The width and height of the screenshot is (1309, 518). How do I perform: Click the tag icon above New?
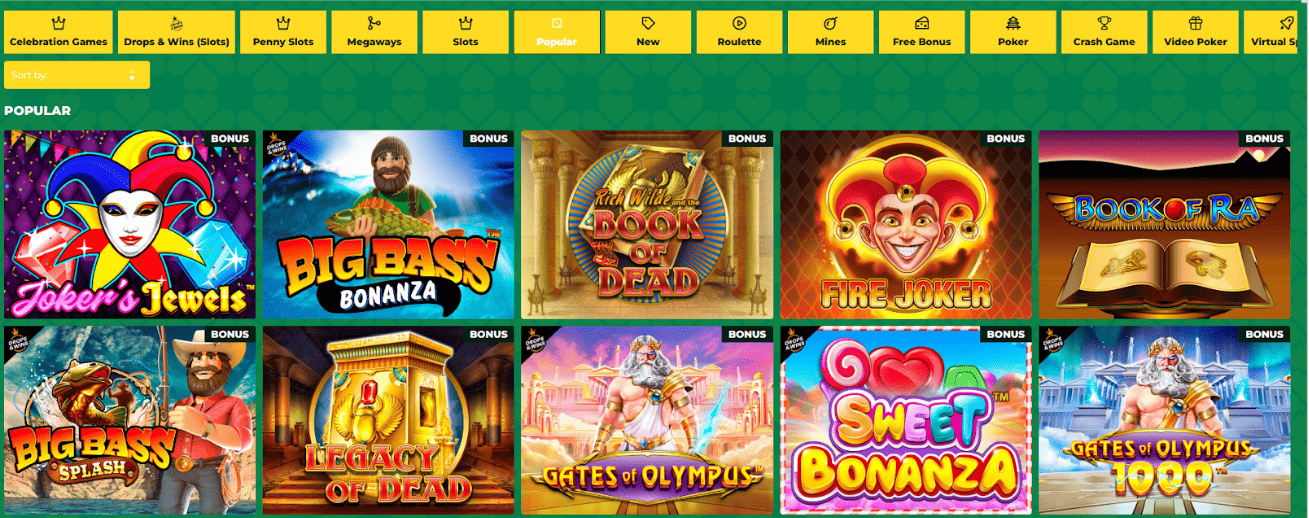point(648,23)
